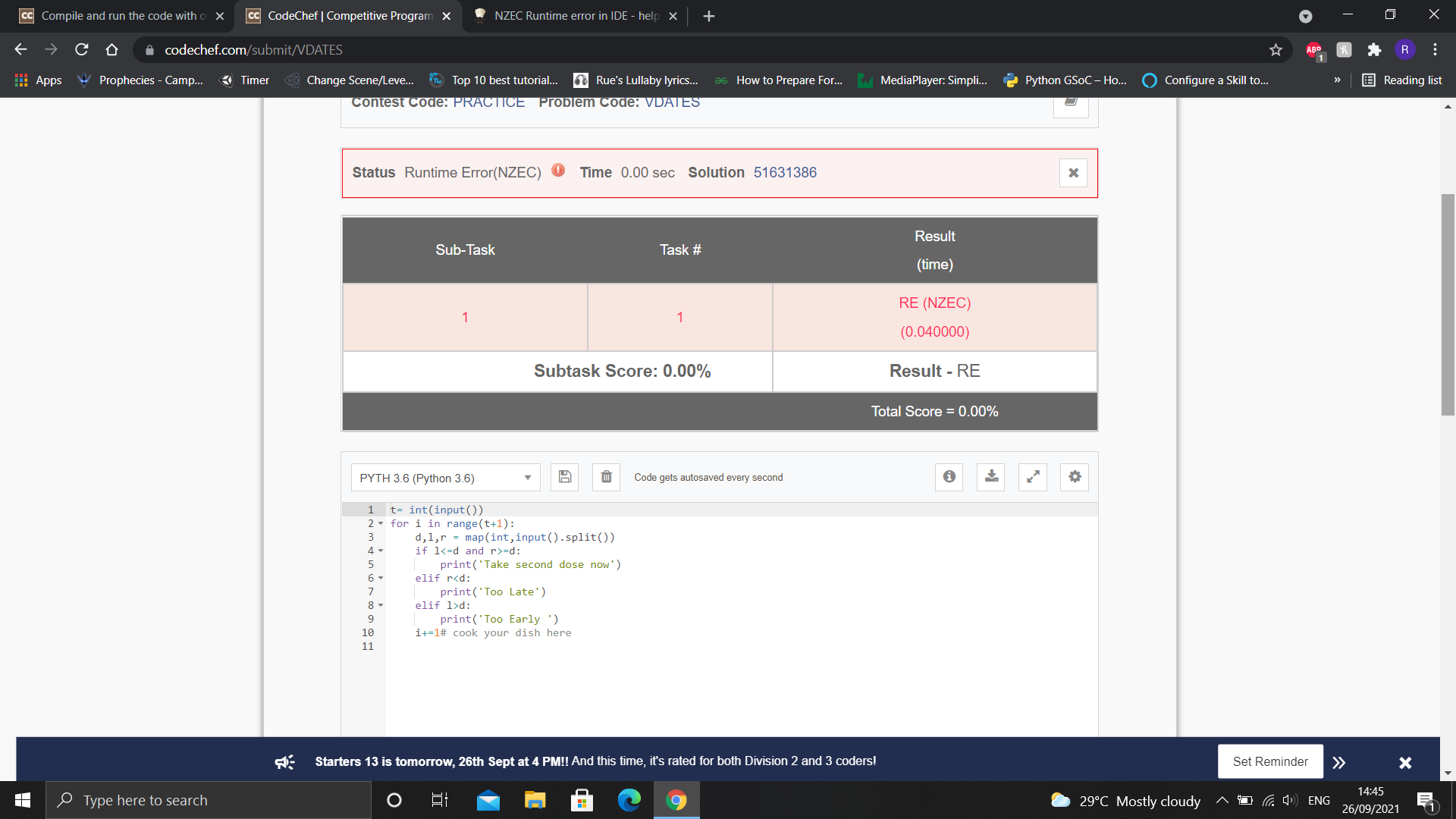Open solution 51631386 link
This screenshot has width=1456, height=819.
785,173
